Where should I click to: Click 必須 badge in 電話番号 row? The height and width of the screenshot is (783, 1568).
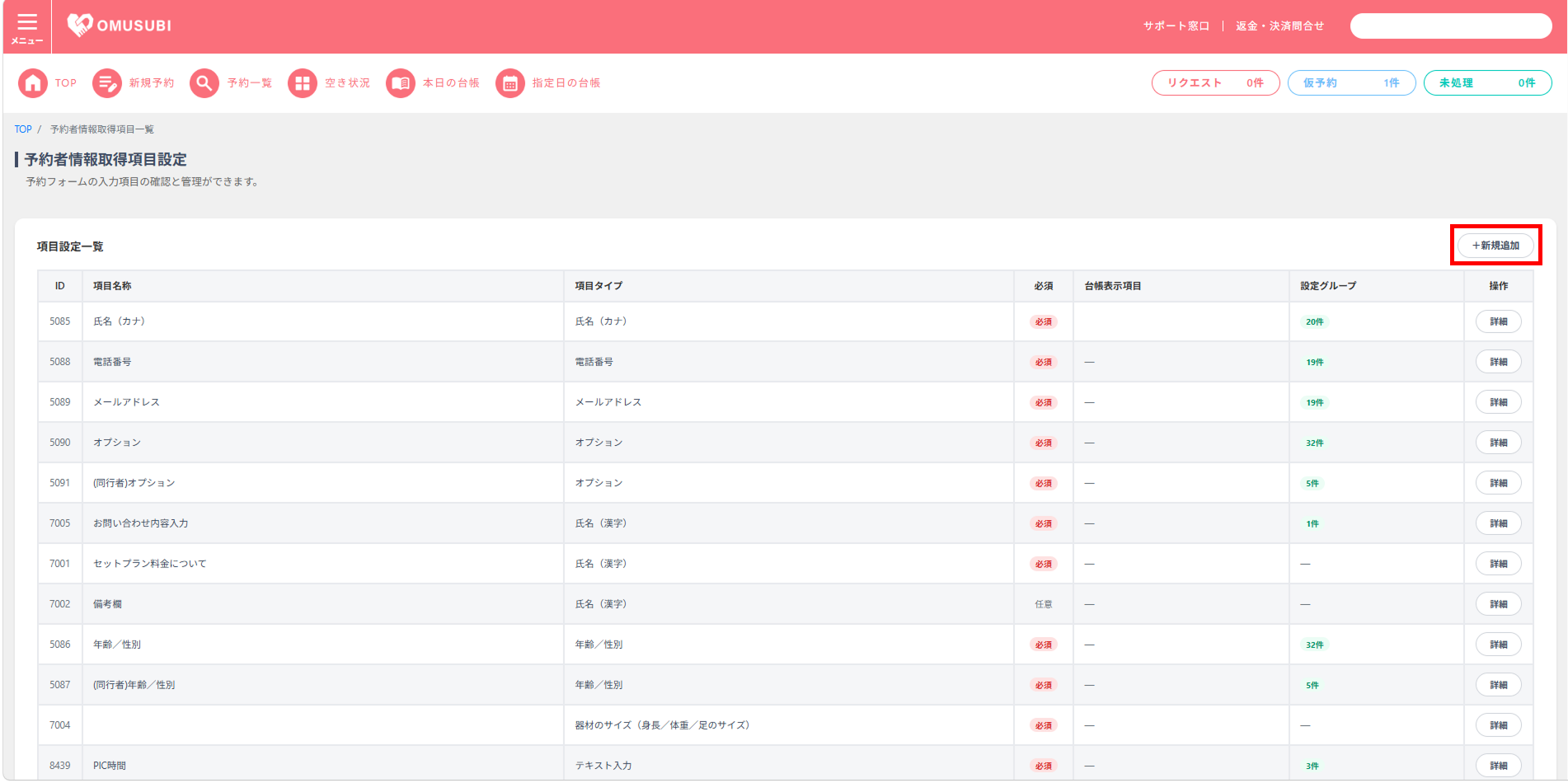1044,363
